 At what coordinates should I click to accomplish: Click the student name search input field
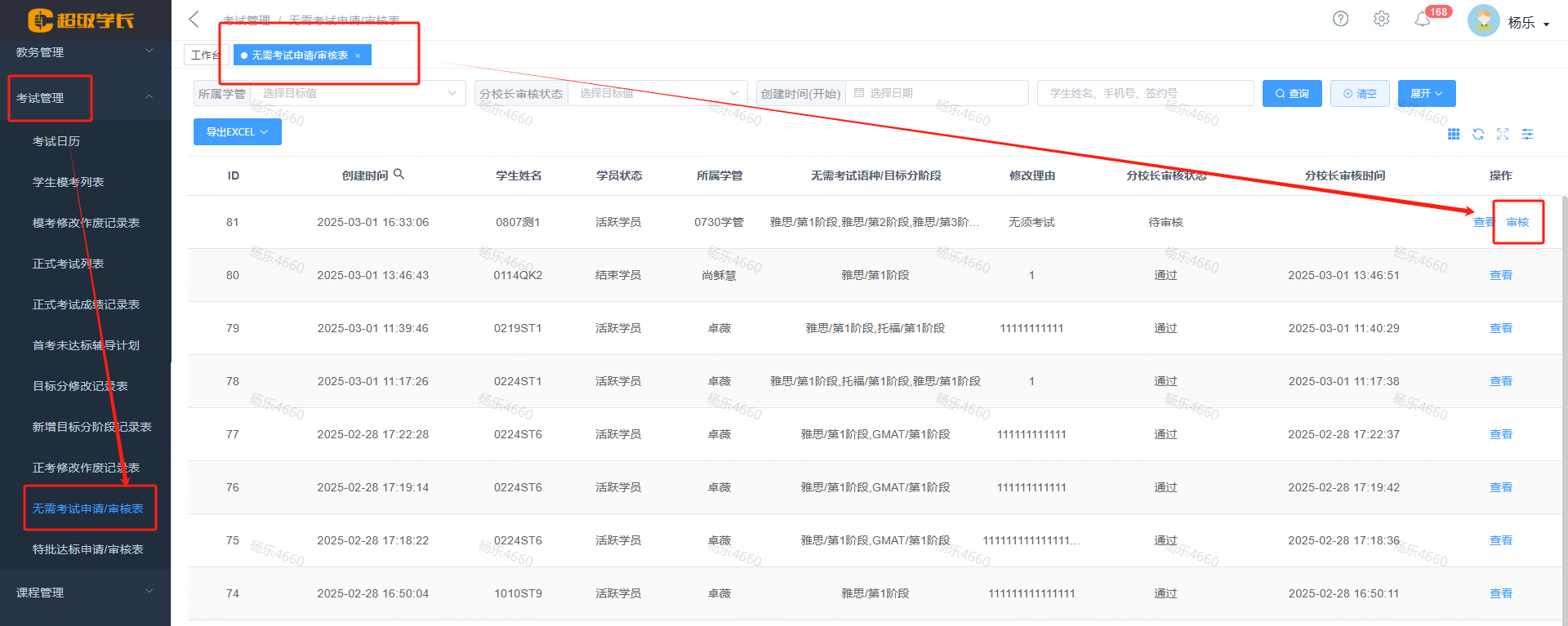pyautogui.click(x=1145, y=93)
